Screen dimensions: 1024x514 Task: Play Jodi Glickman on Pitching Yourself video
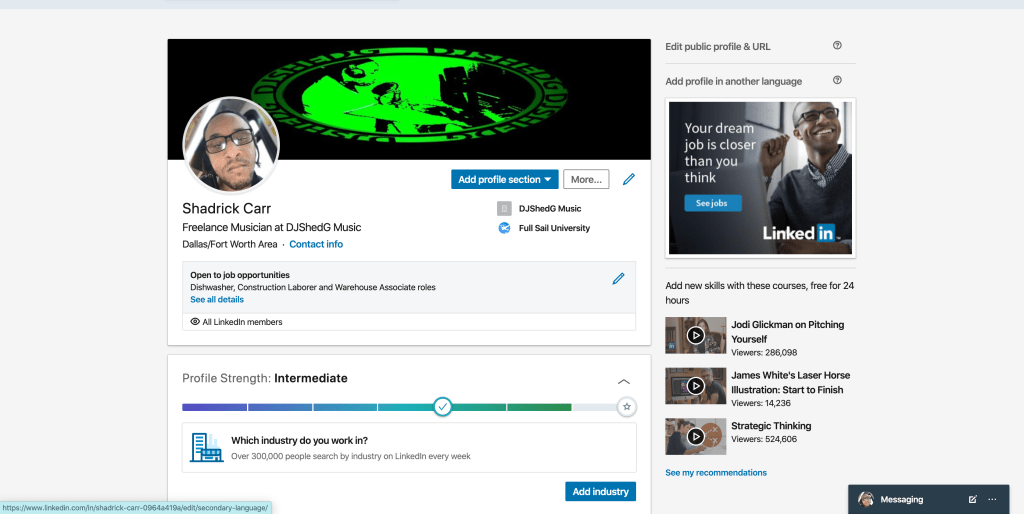[695, 335]
